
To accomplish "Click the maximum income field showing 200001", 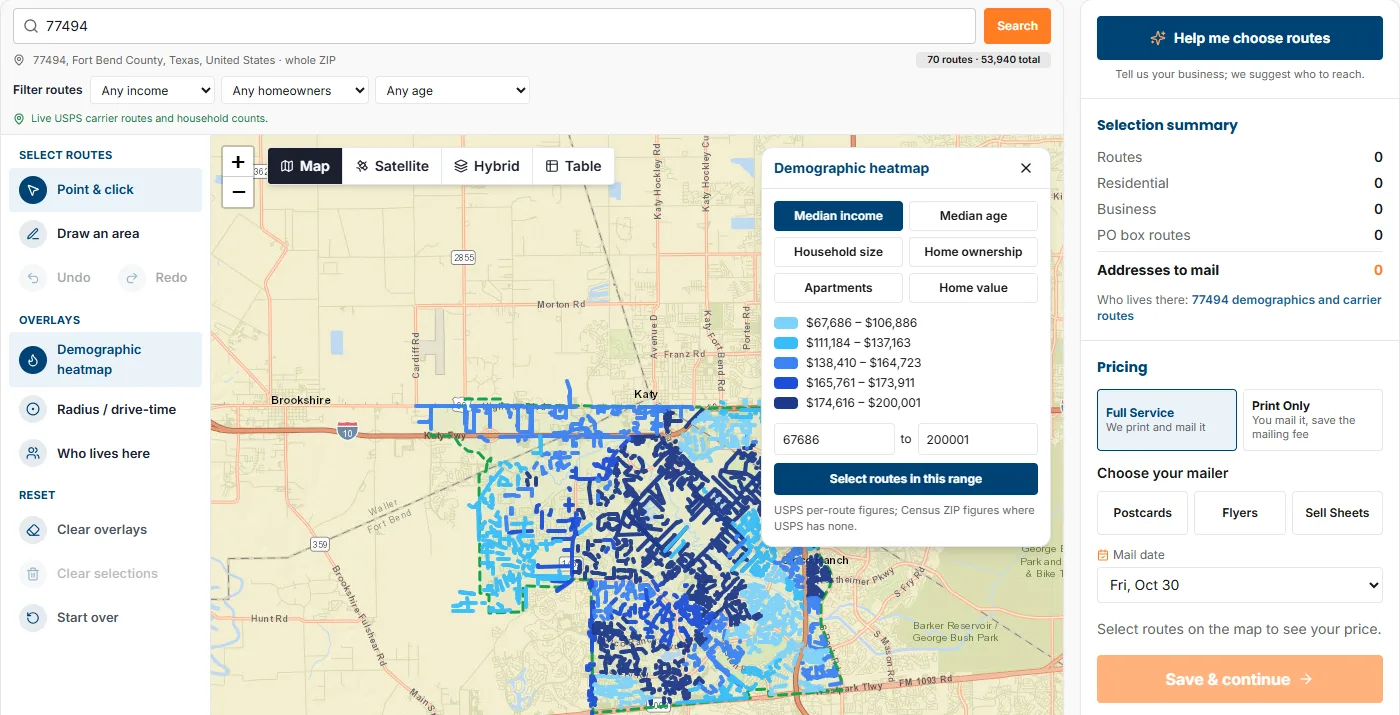I will (x=978, y=439).
